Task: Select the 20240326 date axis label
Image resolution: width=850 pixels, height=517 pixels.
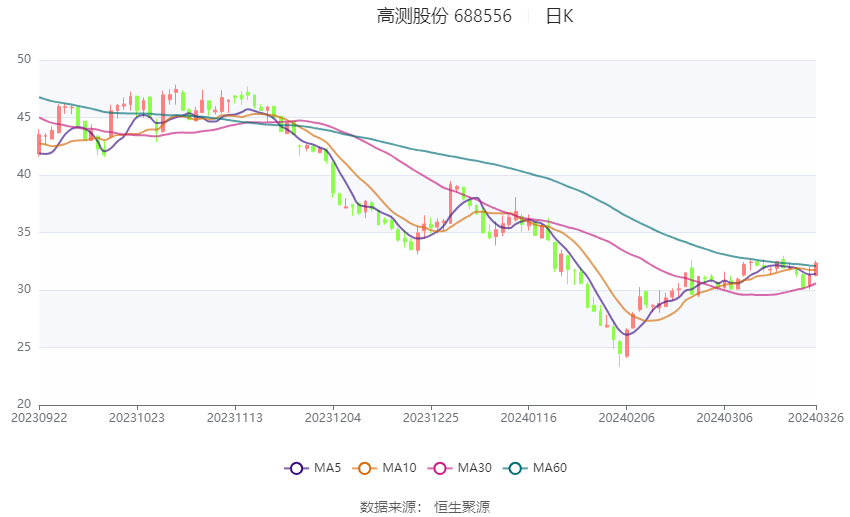Action: (x=816, y=418)
